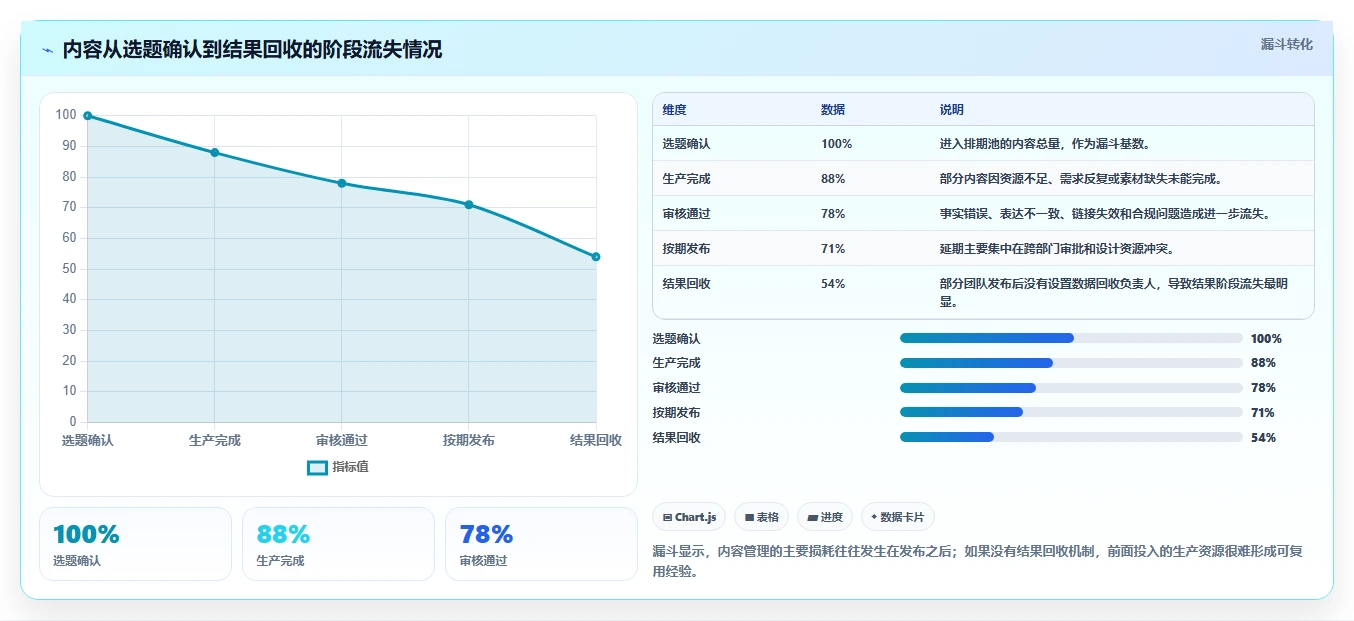Select the 结果回收 table row cell
This screenshot has height=621, width=1354.
pyautogui.click(x=686, y=284)
